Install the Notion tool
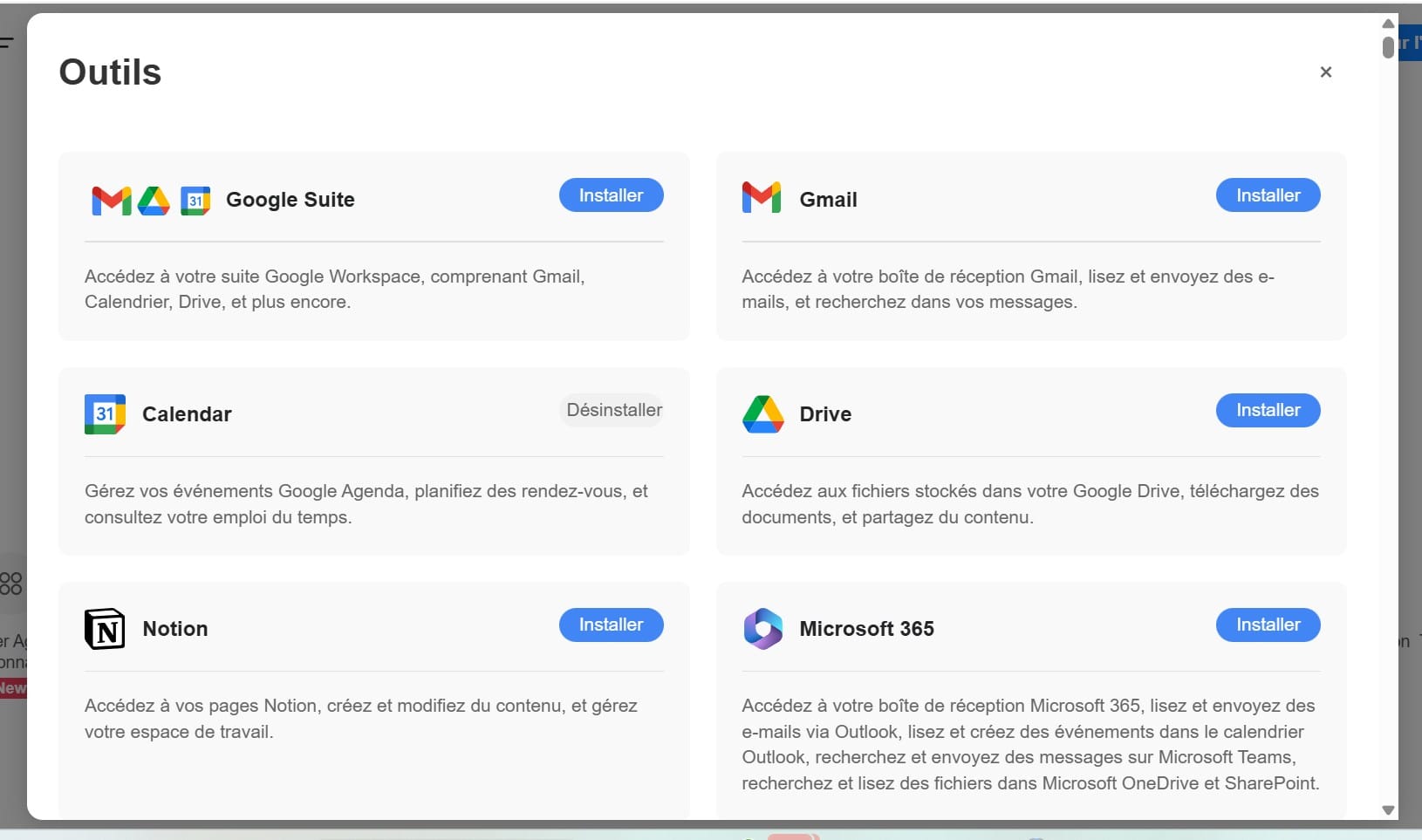The image size is (1422, 840). (x=611, y=625)
